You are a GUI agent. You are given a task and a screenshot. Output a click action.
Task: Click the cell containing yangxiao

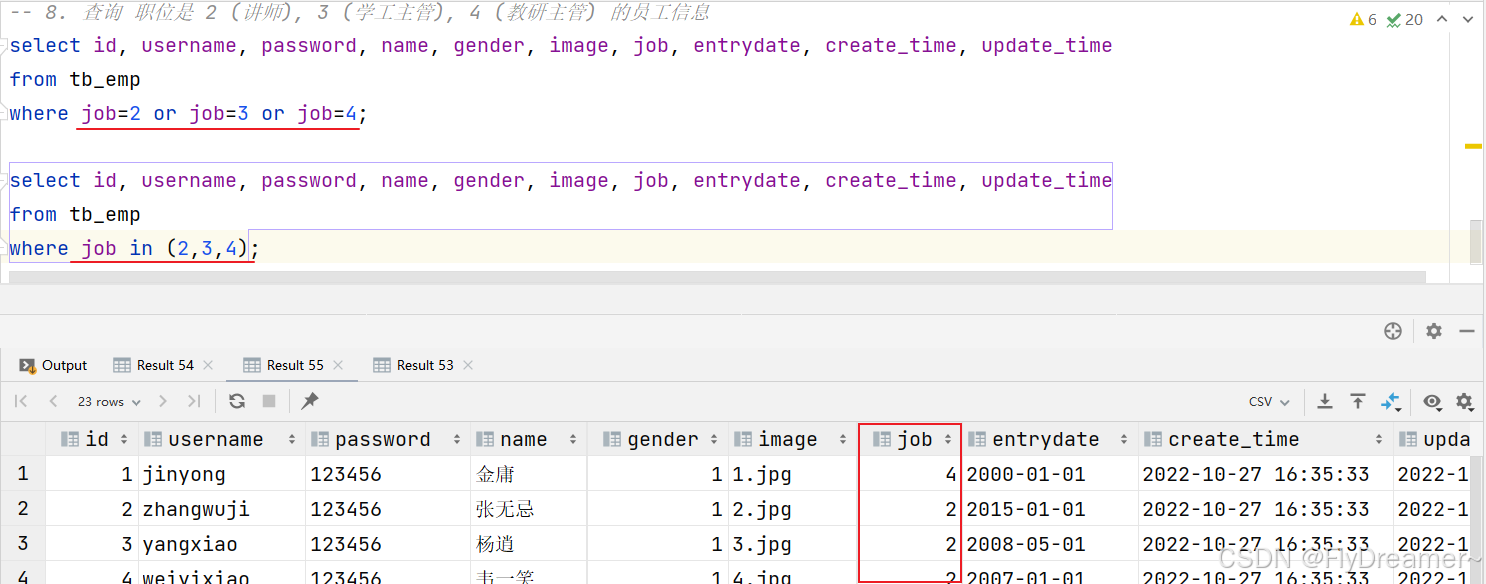click(x=222, y=544)
